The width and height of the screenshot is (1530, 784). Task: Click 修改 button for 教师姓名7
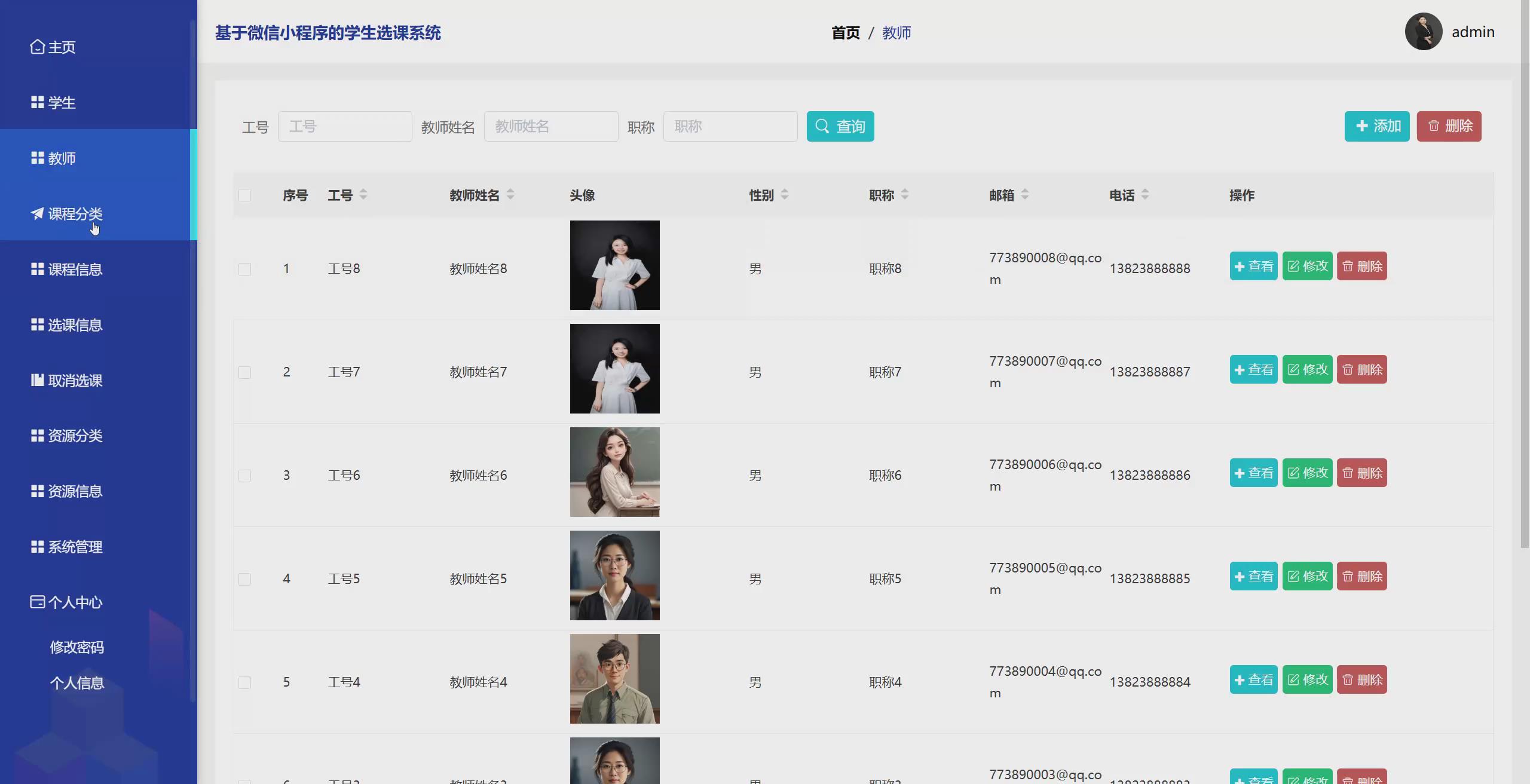tap(1307, 369)
